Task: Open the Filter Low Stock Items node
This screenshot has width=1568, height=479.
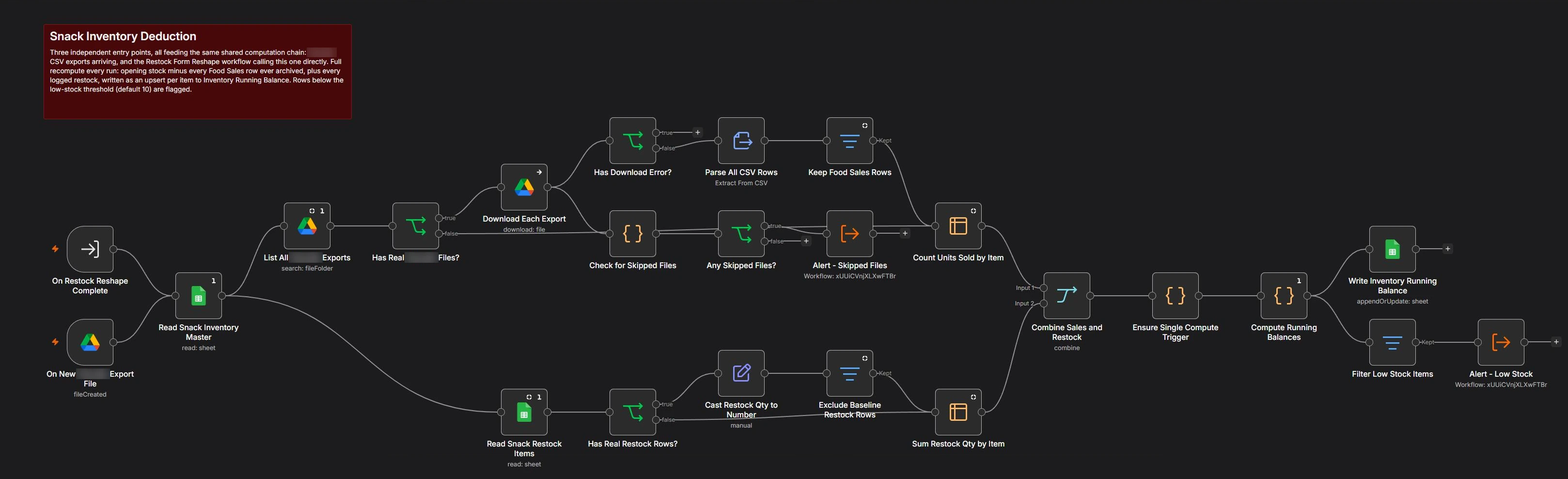Action: click(1393, 342)
